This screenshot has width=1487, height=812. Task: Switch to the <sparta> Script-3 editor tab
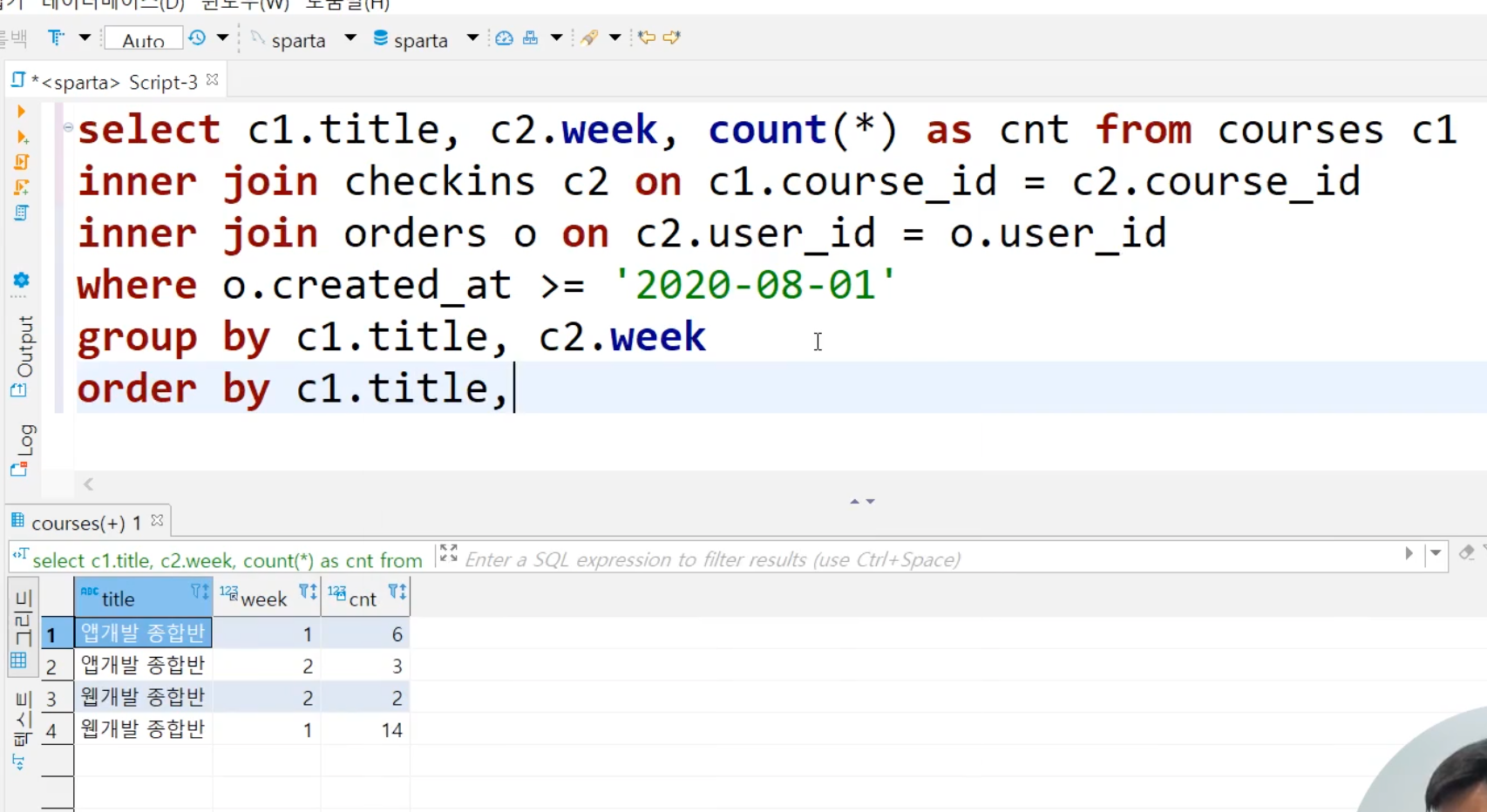(x=113, y=82)
